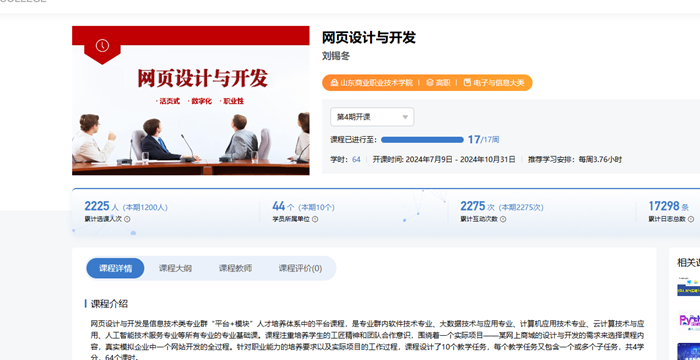
Task: Click the 17/17周 progress text
Action: click(483, 140)
